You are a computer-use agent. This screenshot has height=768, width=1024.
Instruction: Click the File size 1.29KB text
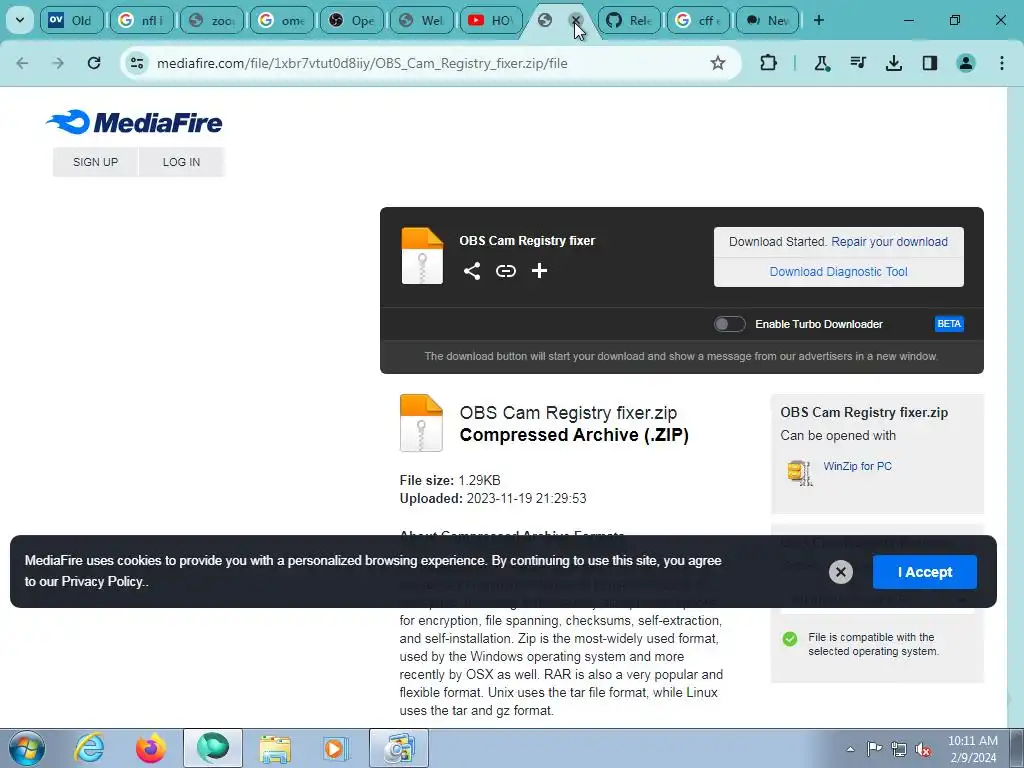pos(450,480)
